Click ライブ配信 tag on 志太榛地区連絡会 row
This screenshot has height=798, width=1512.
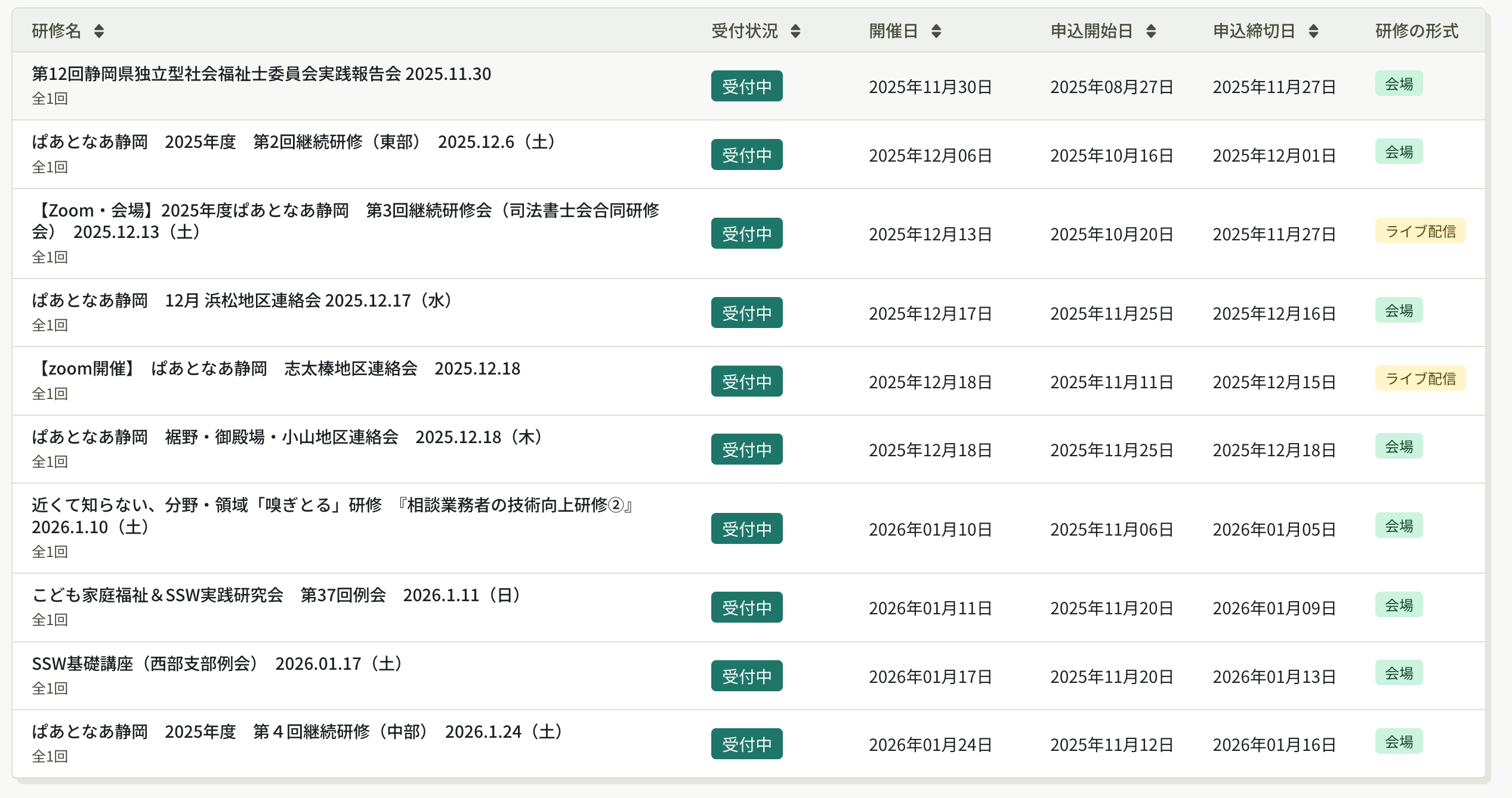[x=1420, y=379]
